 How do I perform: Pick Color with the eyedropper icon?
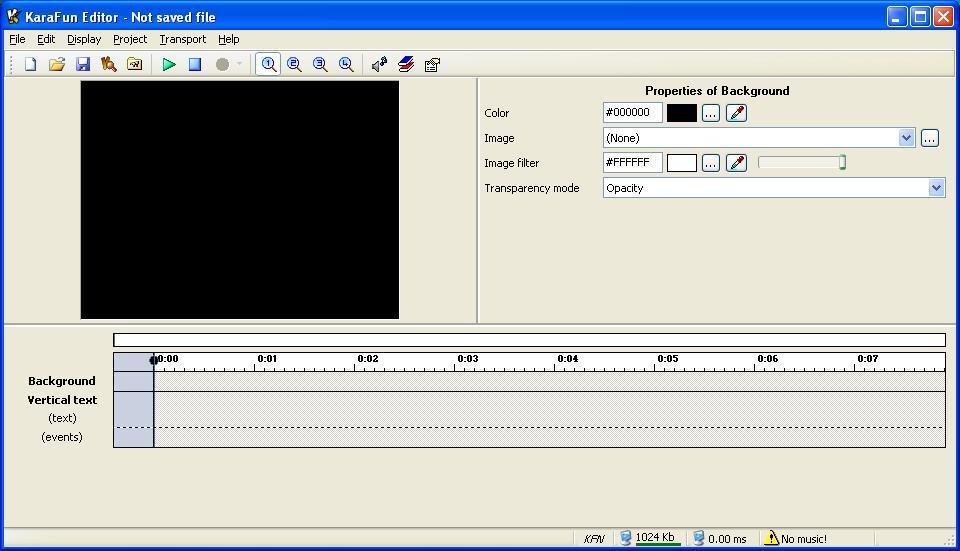point(737,113)
